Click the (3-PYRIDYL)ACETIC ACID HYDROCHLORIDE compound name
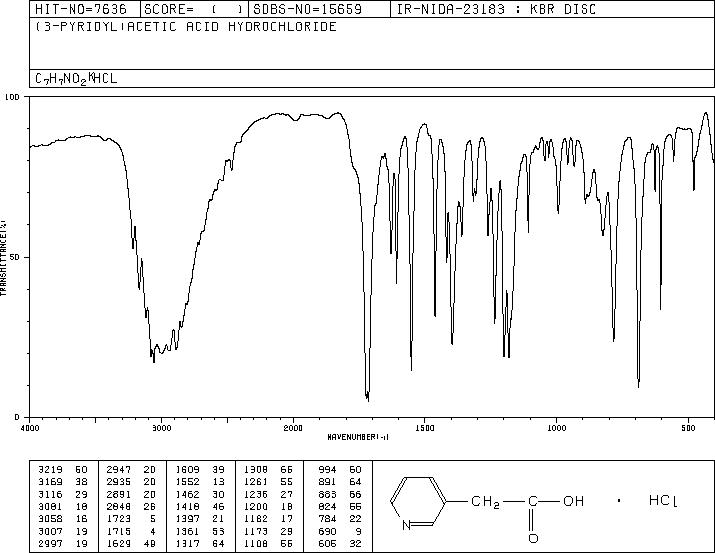715x553 pixels. (x=186, y=26)
